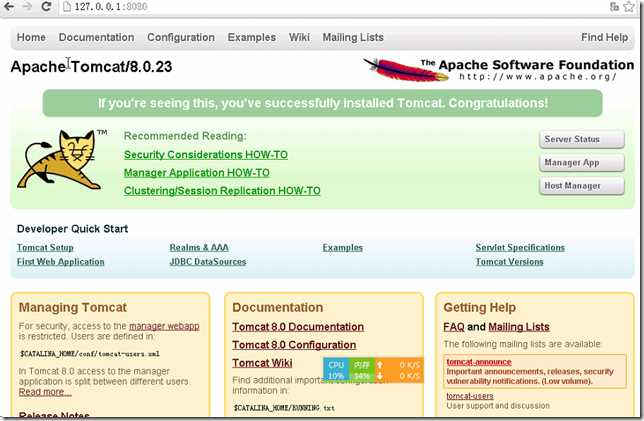Click the User support and discussion text
Image resolution: width=644 pixels, height=421 pixels.
click(x=498, y=406)
